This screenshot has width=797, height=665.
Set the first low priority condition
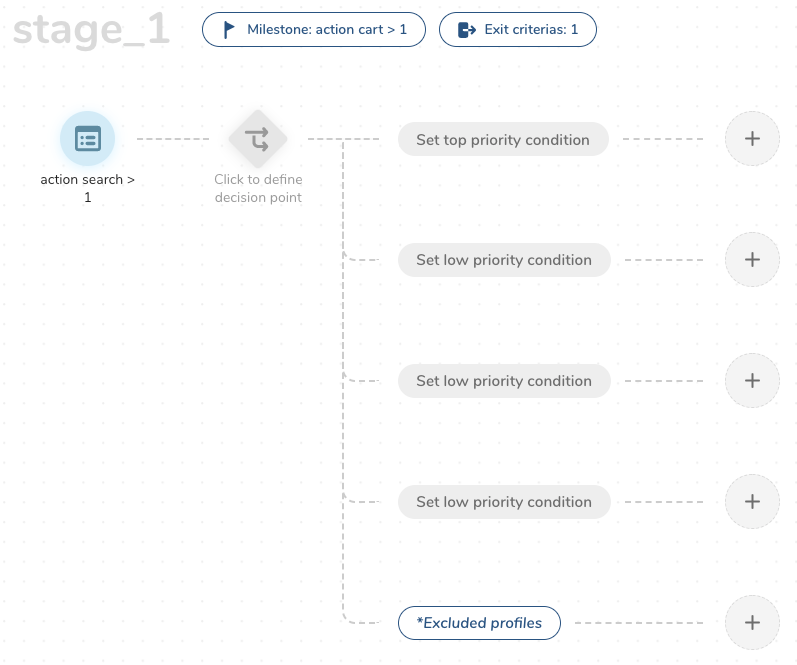coord(503,260)
